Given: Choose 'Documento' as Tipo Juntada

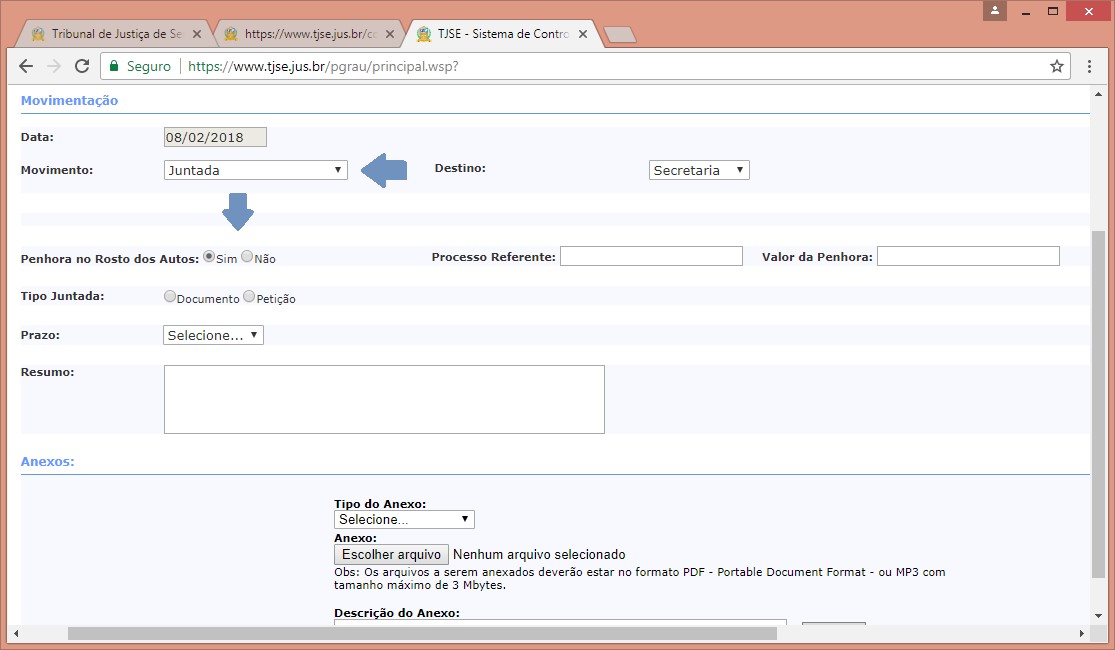Looking at the screenshot, I should (170, 297).
